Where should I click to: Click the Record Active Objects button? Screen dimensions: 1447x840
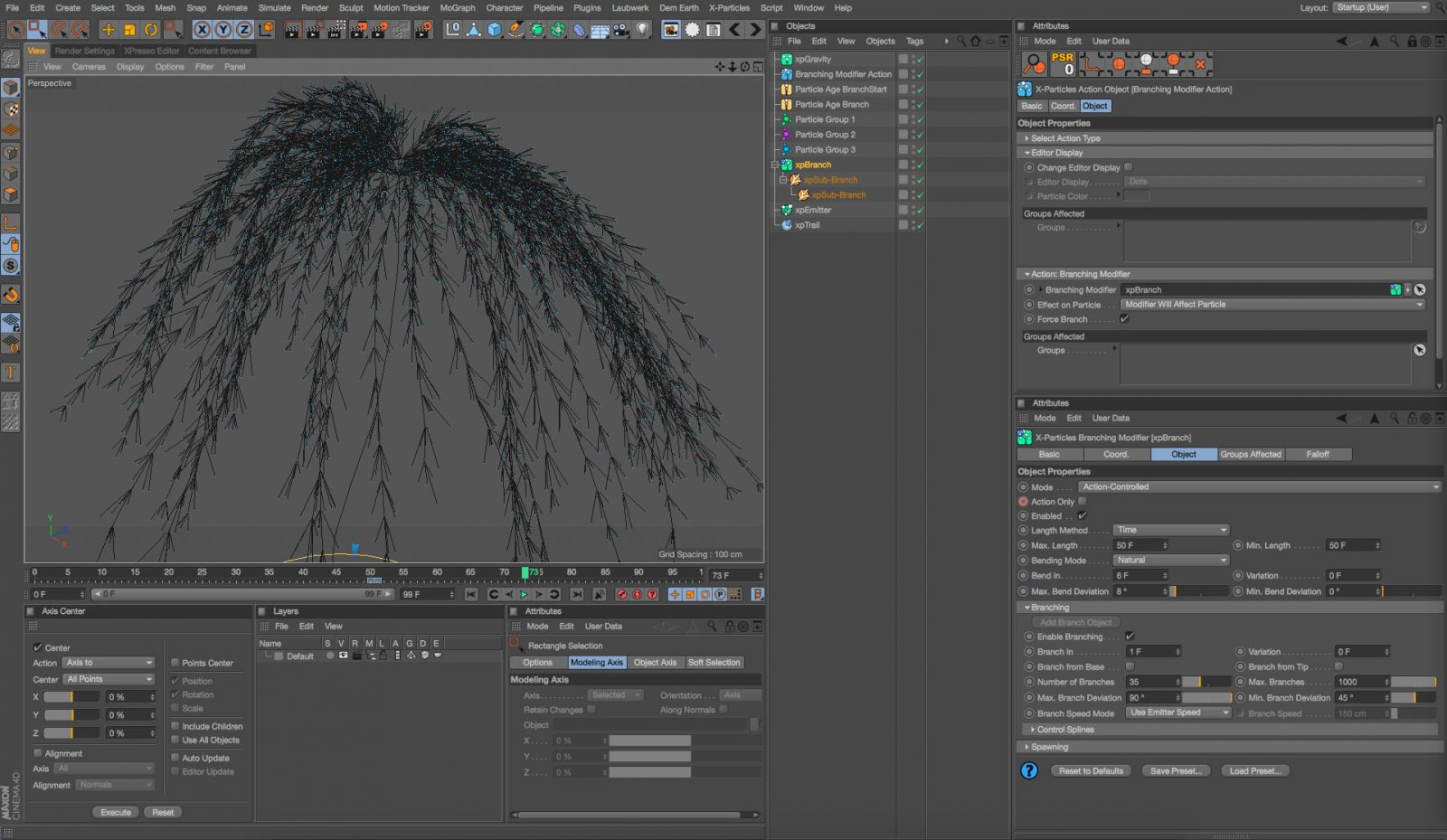(x=622, y=594)
